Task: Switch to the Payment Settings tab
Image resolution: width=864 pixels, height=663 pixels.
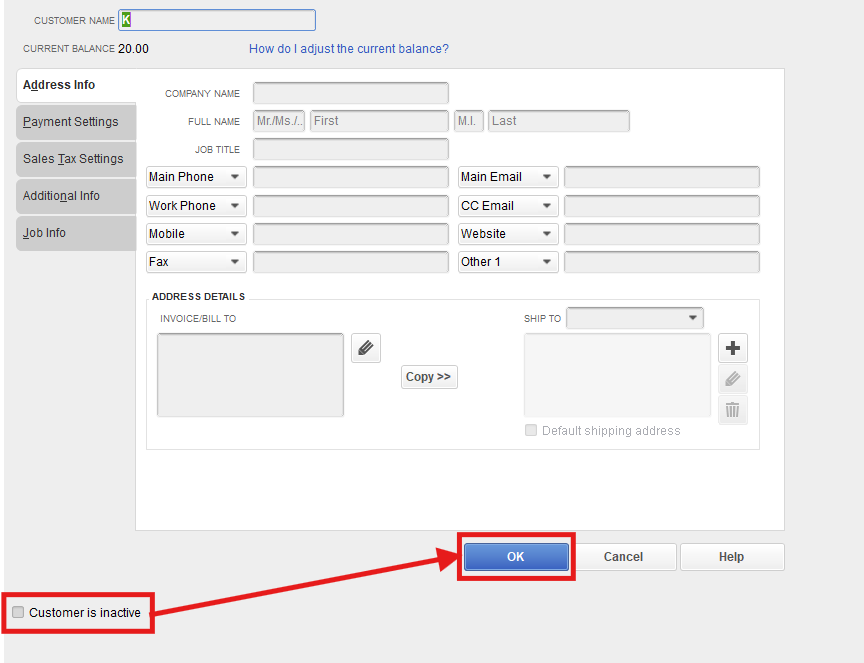Action: click(71, 122)
